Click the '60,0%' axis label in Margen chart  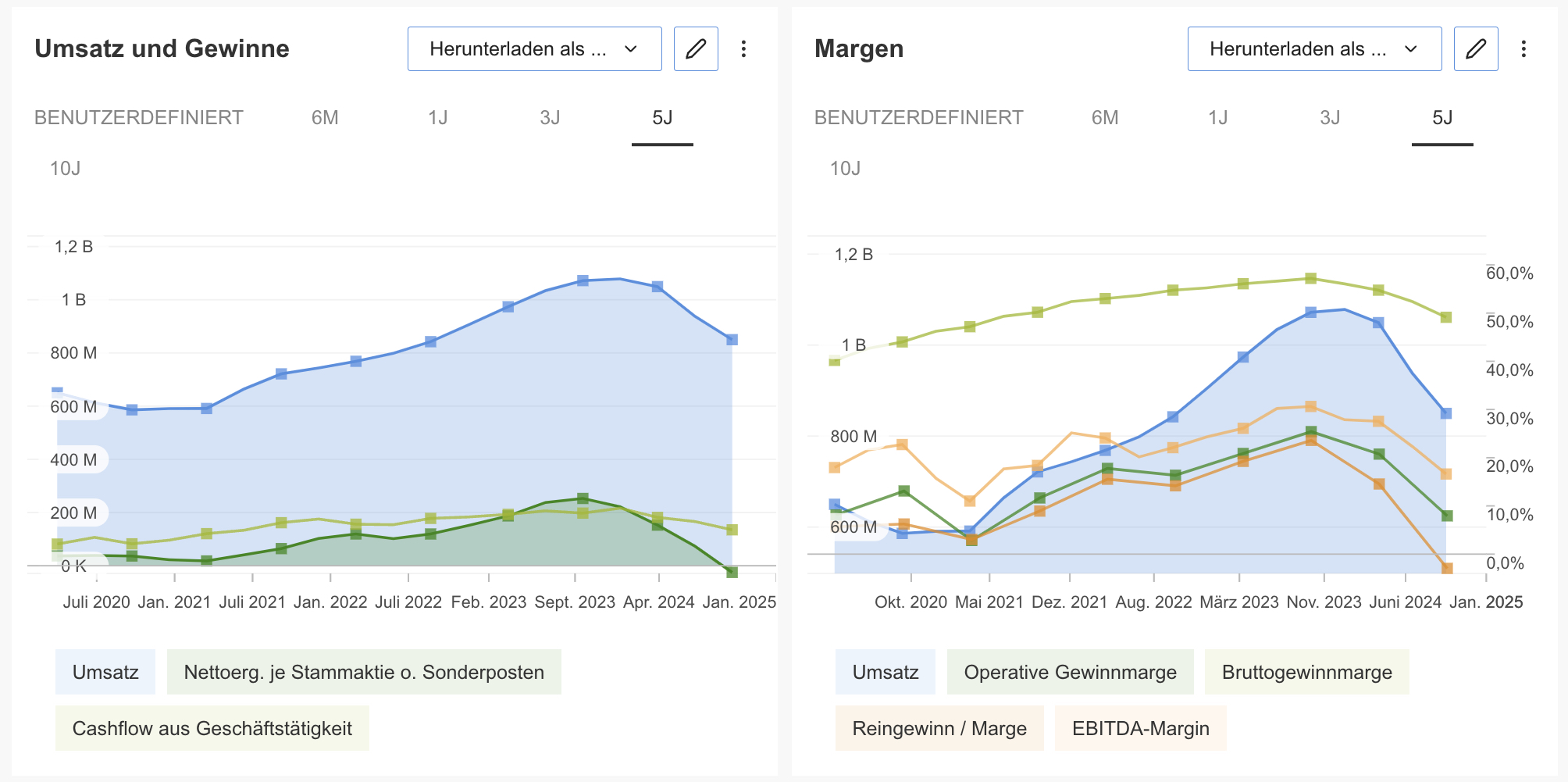point(1509,273)
